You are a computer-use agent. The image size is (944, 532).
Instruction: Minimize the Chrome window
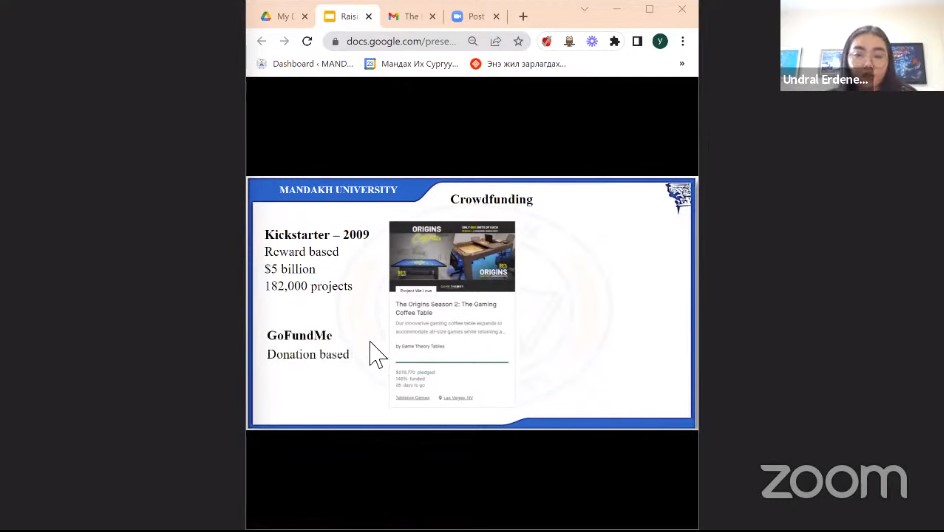pyautogui.click(x=616, y=9)
